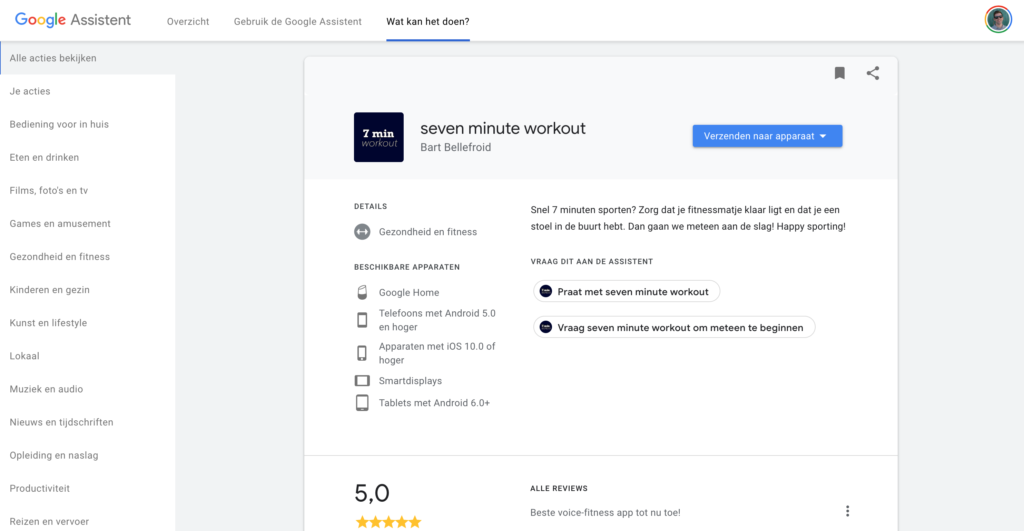This screenshot has height=531, width=1024.
Task: Open Eten en drinken category
Action: (x=88, y=157)
